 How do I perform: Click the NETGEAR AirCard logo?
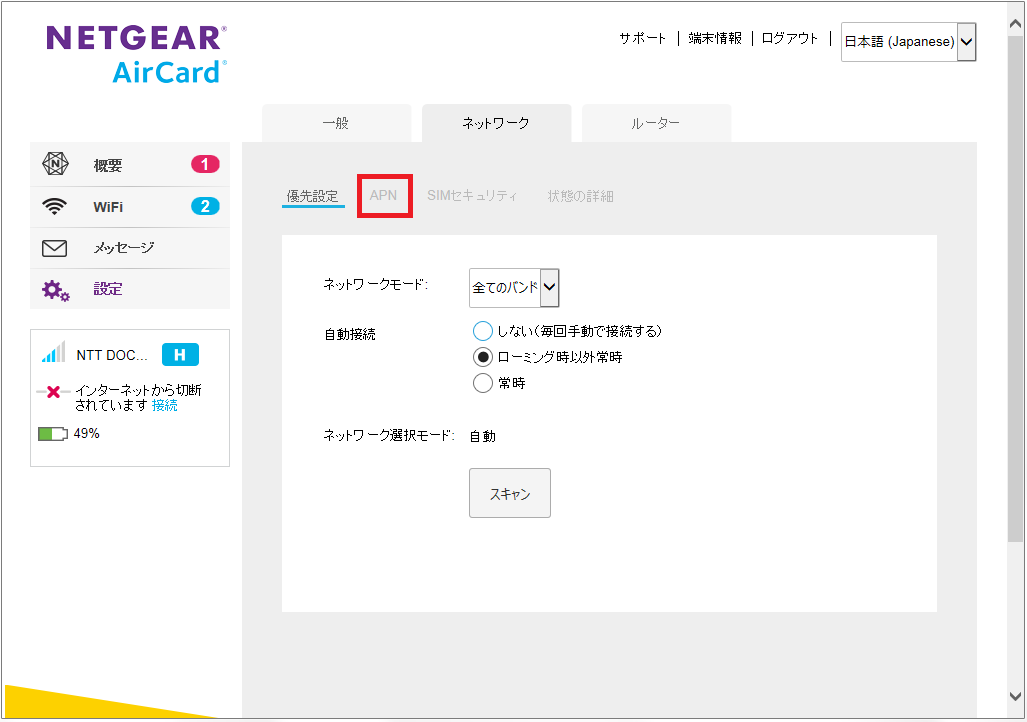(136, 55)
